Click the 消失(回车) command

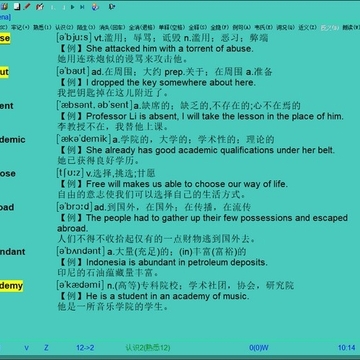pyautogui.click(x=112, y=27)
